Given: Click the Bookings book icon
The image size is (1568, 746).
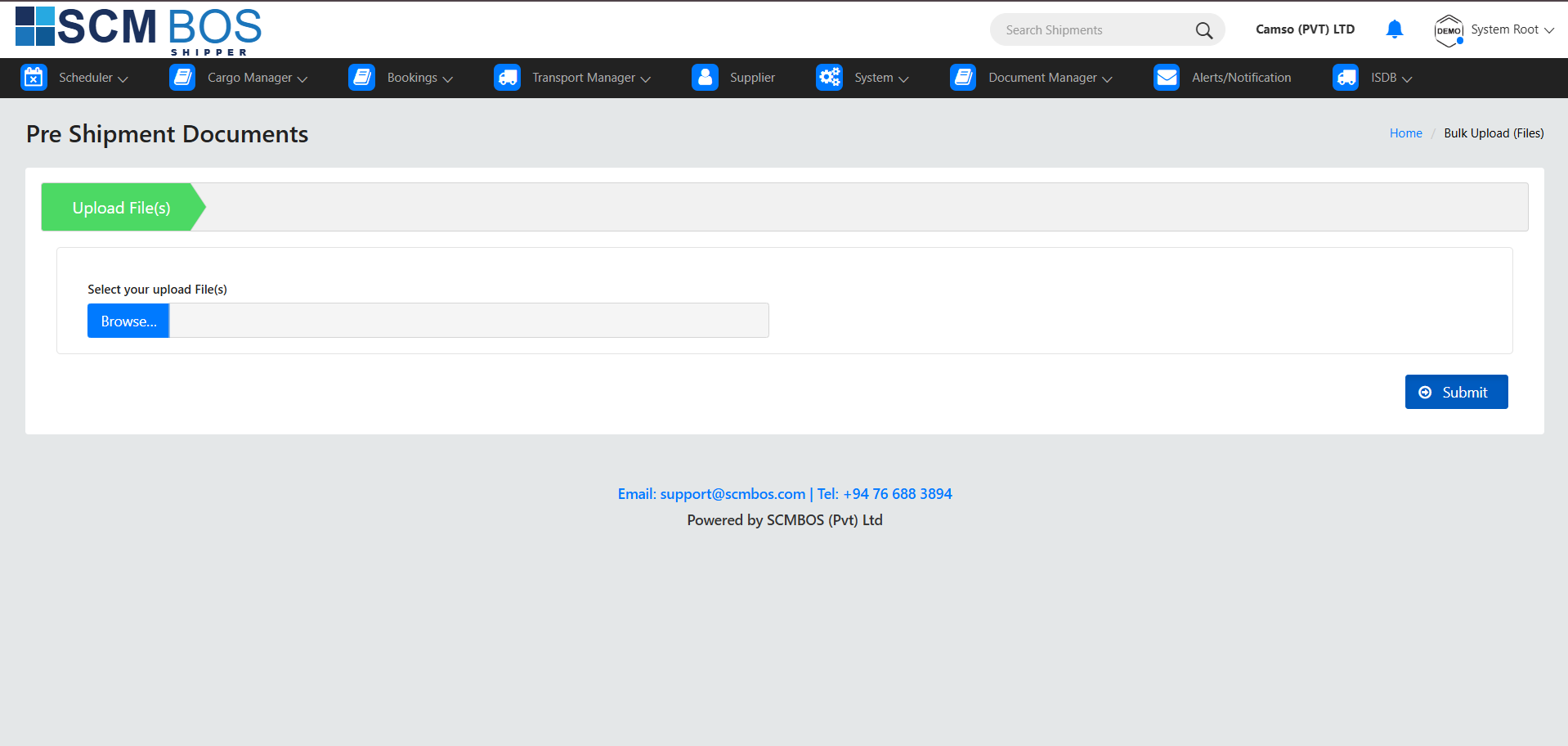Looking at the screenshot, I should pyautogui.click(x=362, y=77).
